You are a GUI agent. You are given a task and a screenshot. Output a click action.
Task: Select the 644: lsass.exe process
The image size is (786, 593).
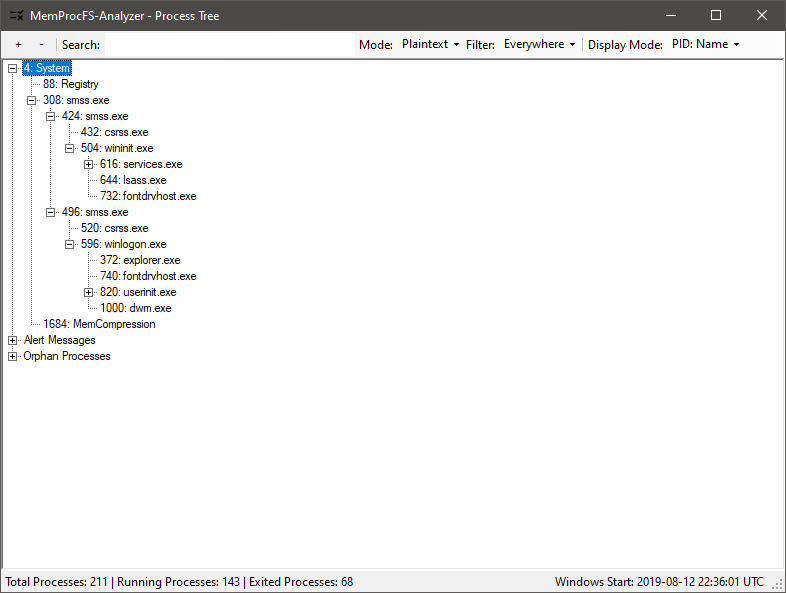coord(132,180)
